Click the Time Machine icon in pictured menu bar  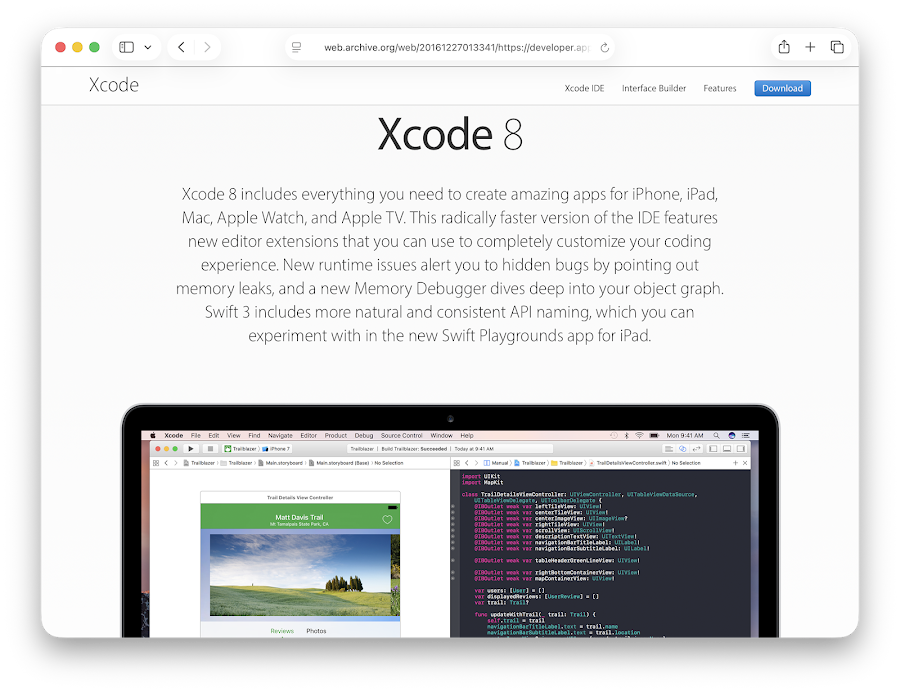tap(614, 436)
